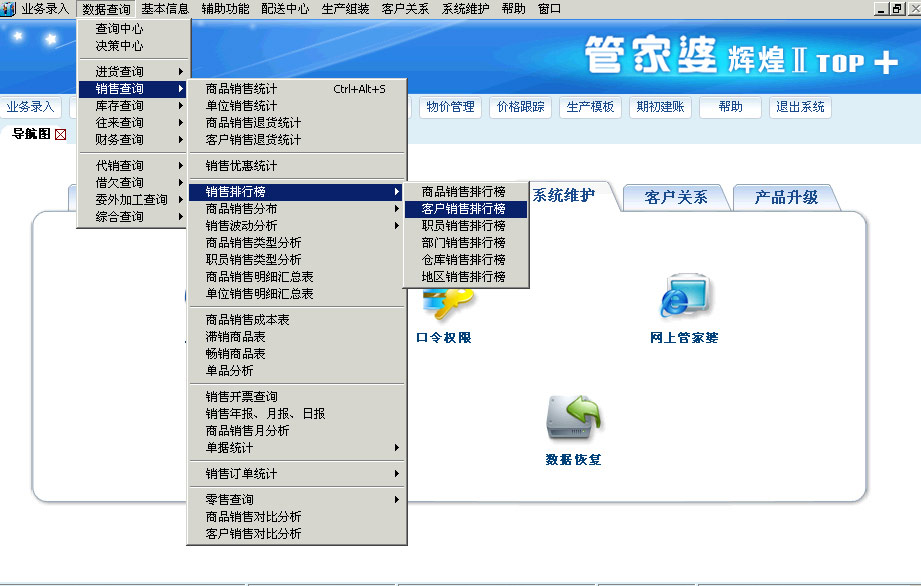Choose 部门销售排行榜 from the submenu
Viewport: 921px width, 586px height.
[x=466, y=243]
